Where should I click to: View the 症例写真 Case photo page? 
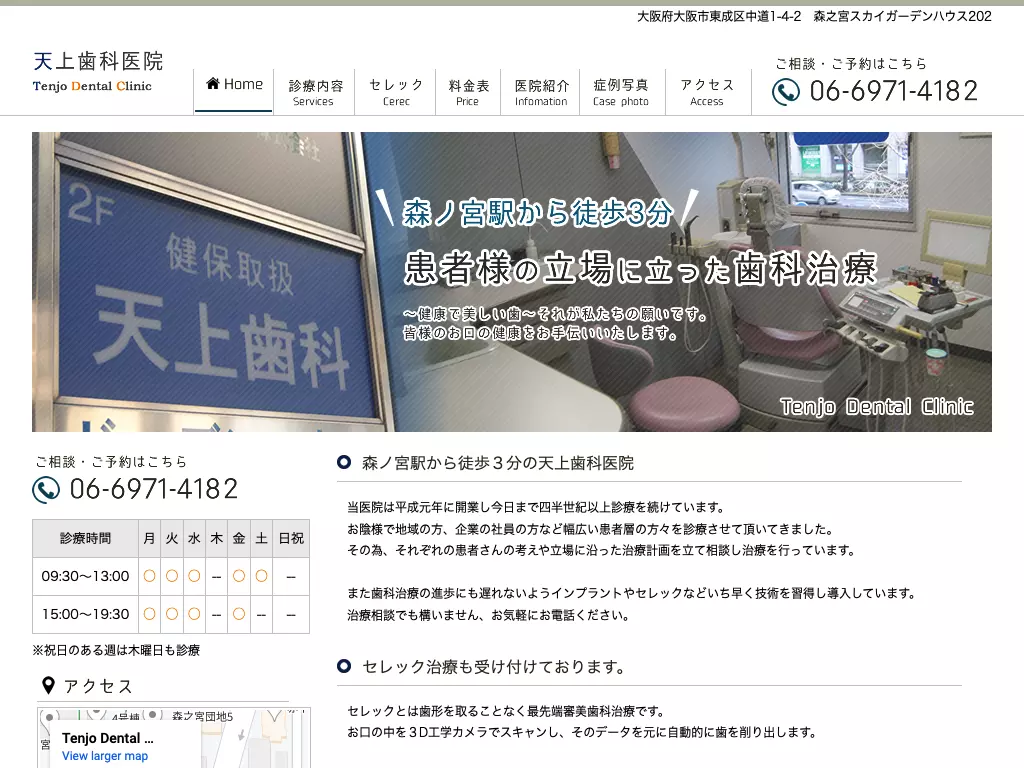[x=621, y=92]
